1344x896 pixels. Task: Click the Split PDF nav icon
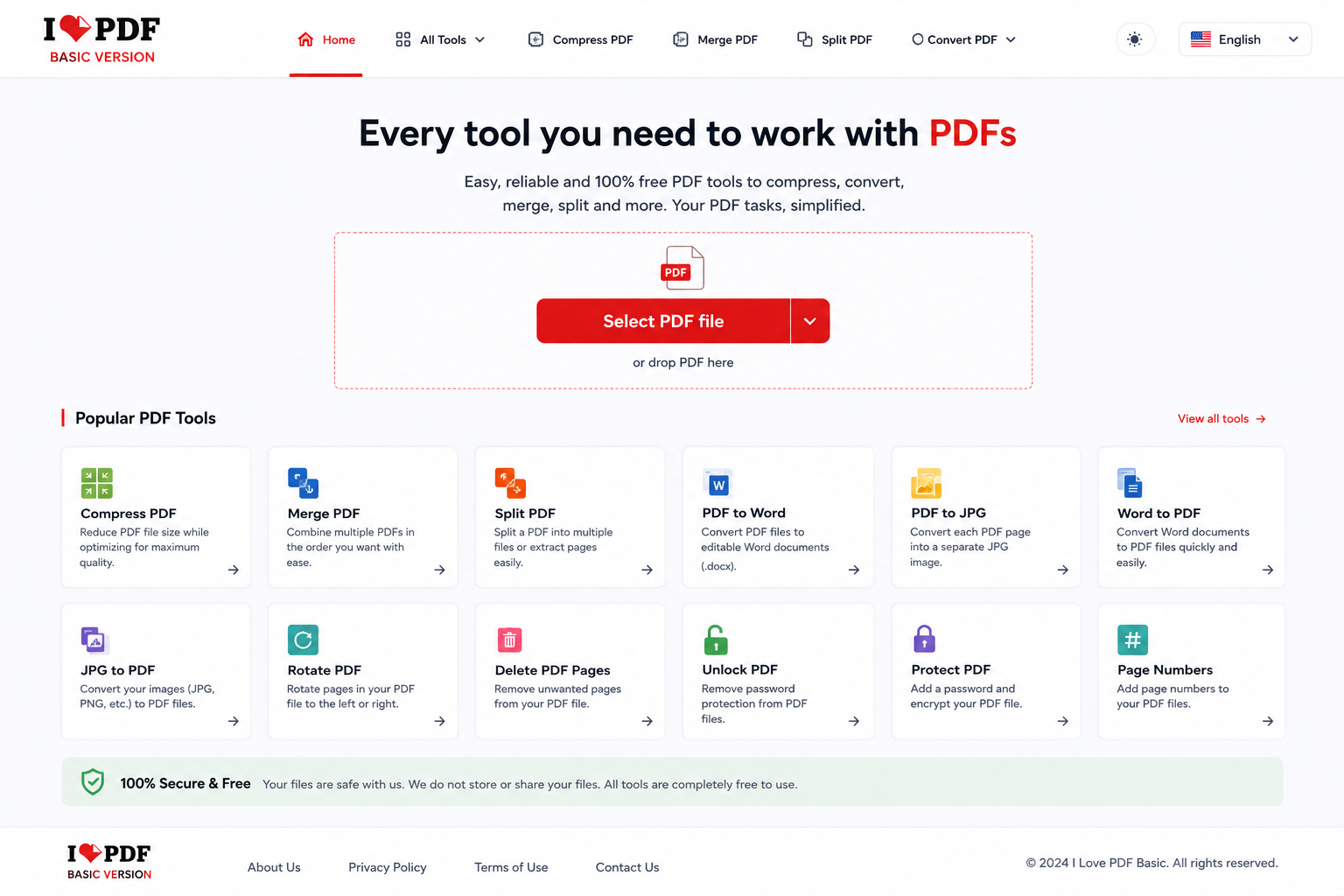pos(805,39)
